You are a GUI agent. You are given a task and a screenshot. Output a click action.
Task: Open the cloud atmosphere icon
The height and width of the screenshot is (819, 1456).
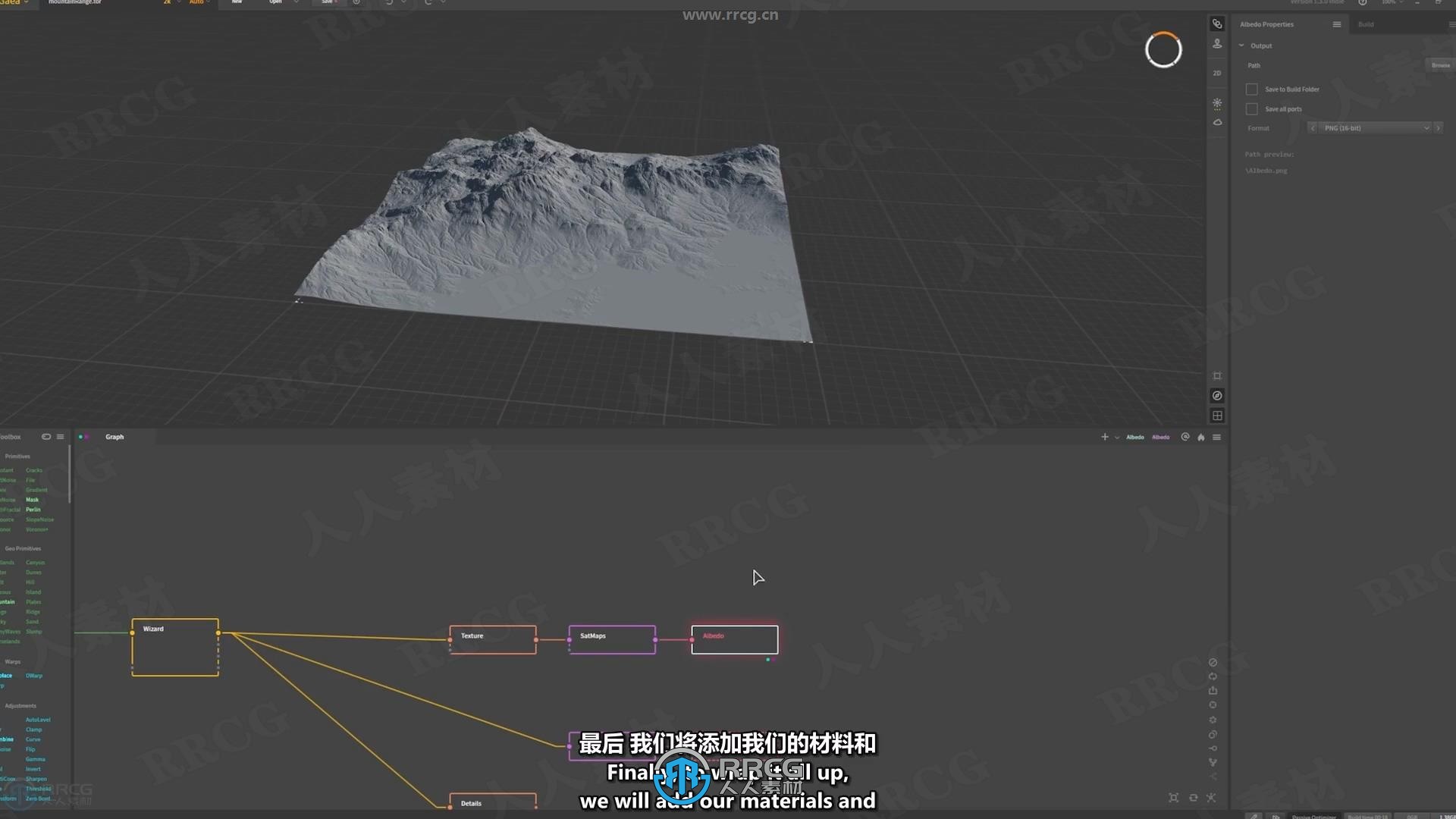coord(1217,122)
